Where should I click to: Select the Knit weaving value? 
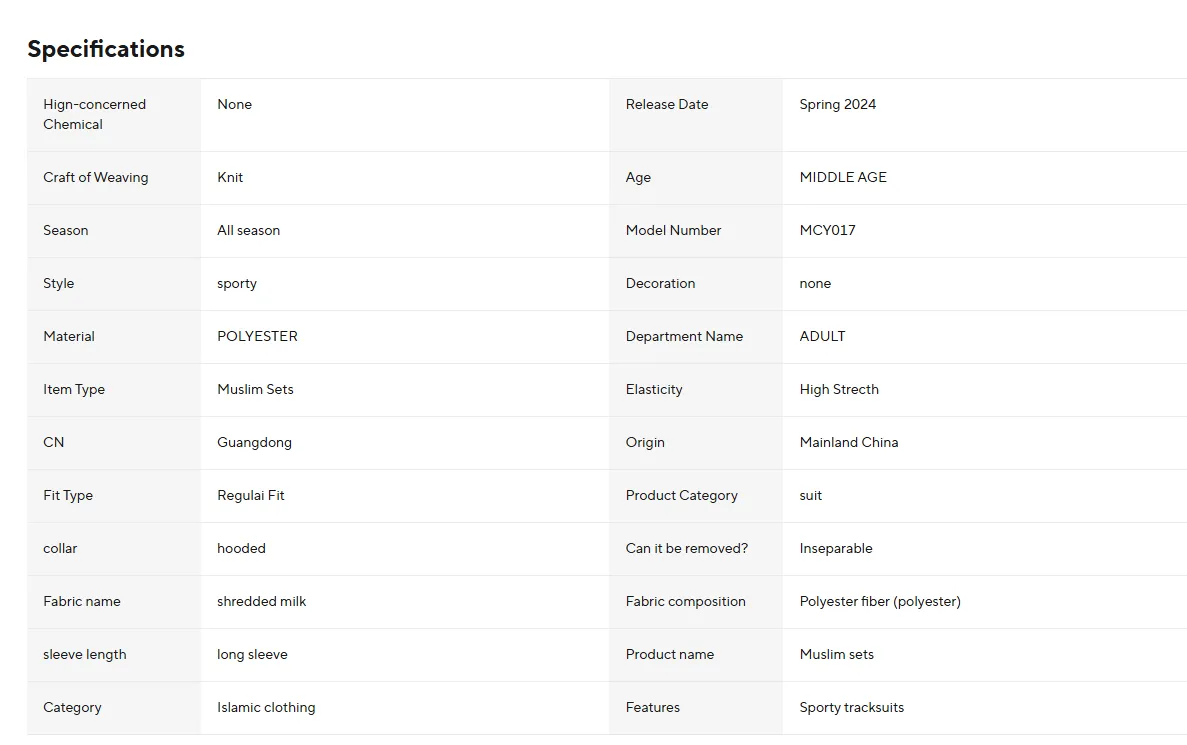(230, 177)
